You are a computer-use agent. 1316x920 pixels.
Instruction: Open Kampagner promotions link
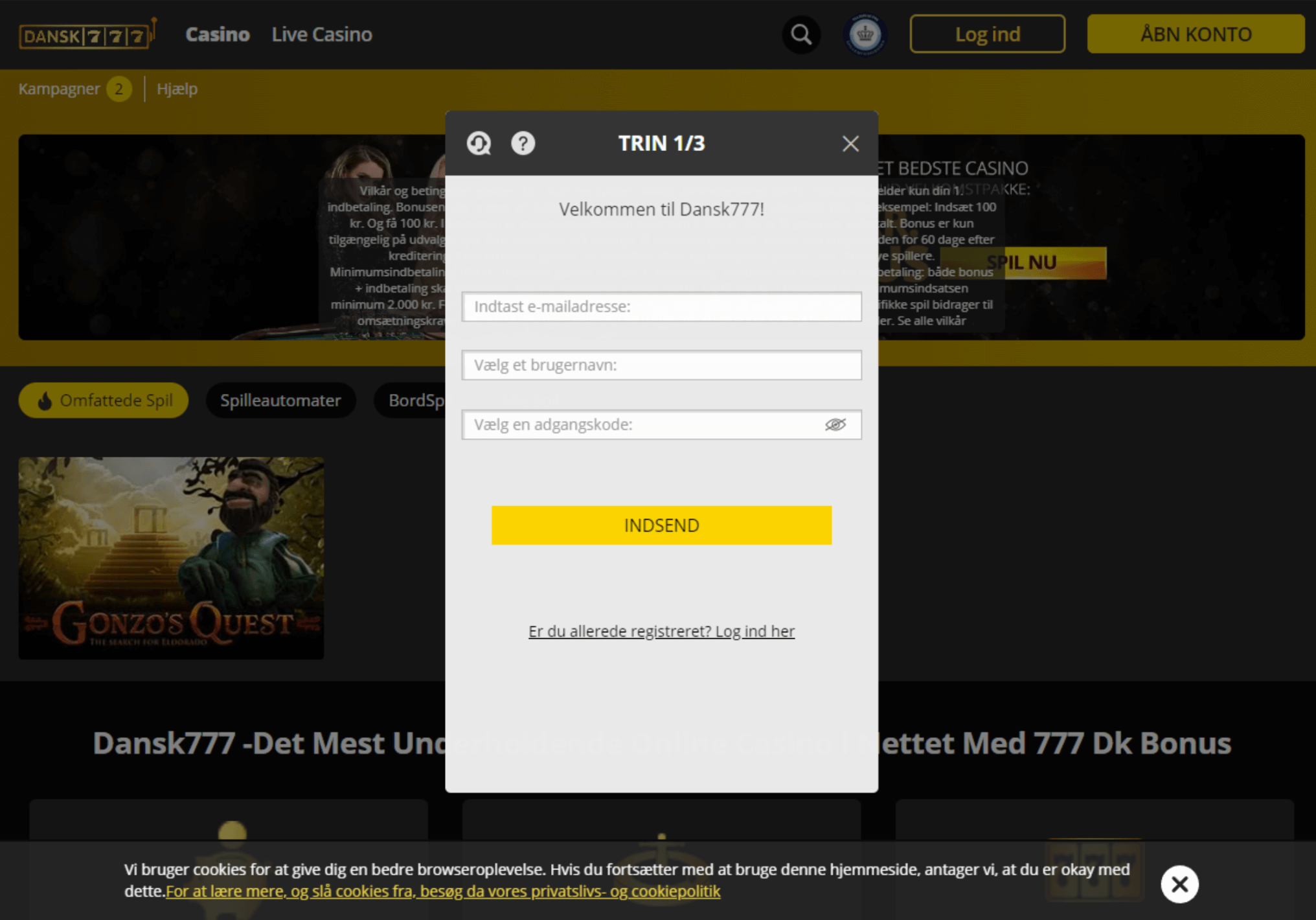[59, 89]
